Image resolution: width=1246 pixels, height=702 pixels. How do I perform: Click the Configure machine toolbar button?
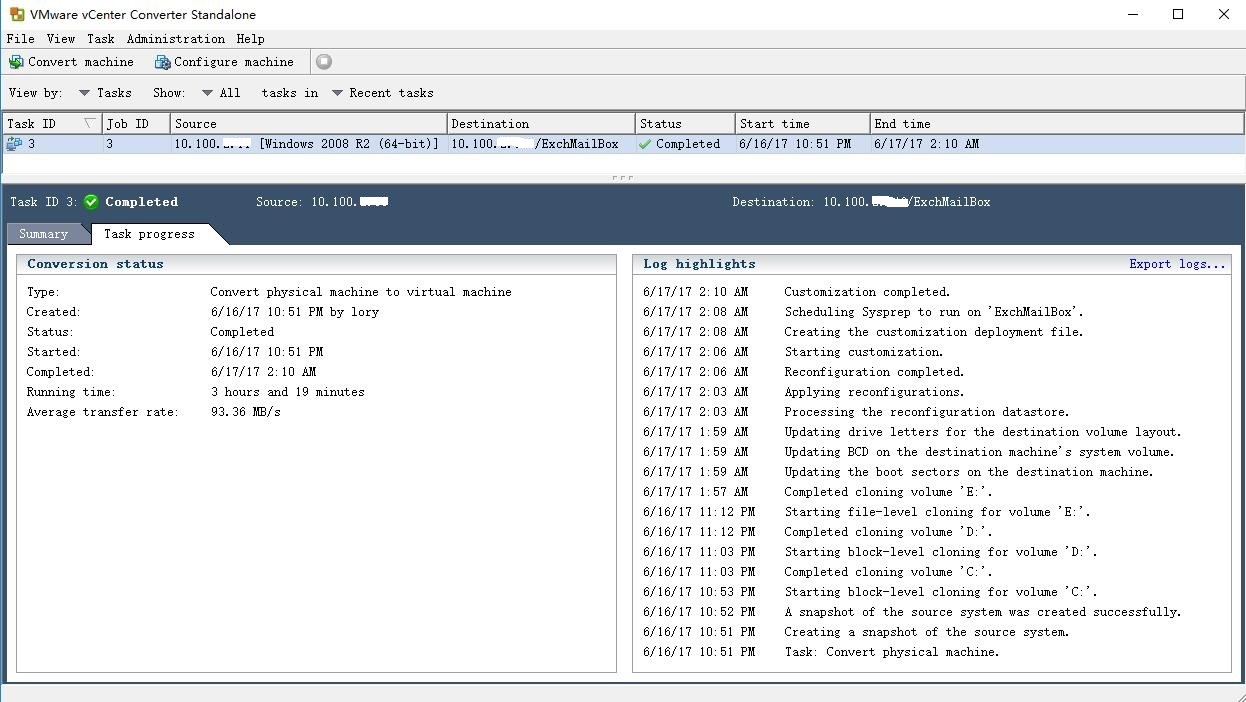224,62
